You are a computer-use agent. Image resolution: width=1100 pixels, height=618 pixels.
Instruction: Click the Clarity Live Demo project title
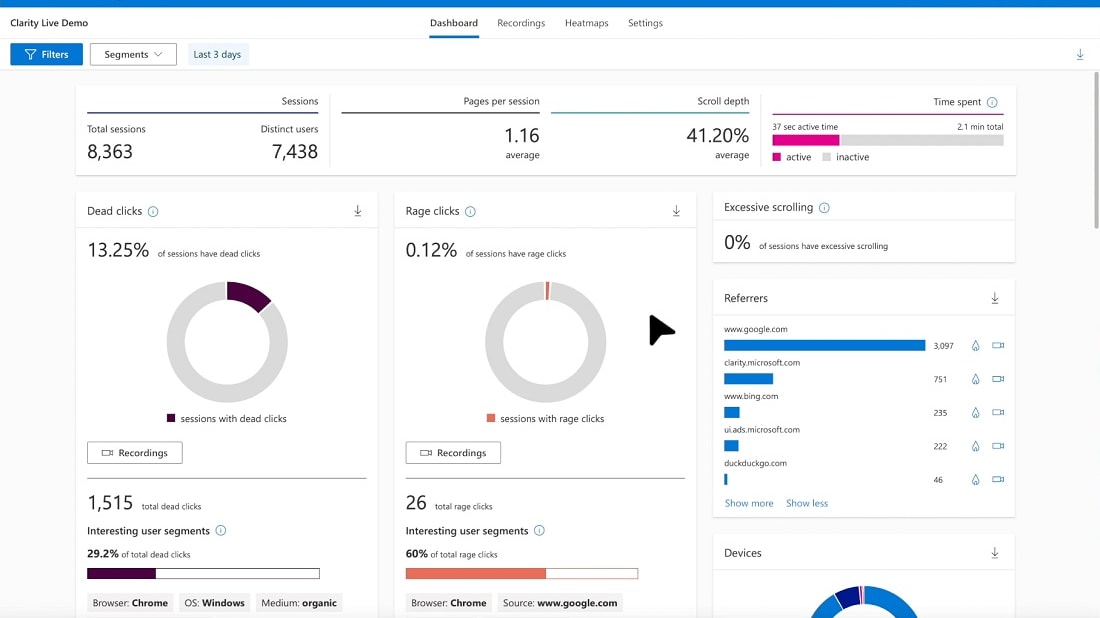pos(49,23)
